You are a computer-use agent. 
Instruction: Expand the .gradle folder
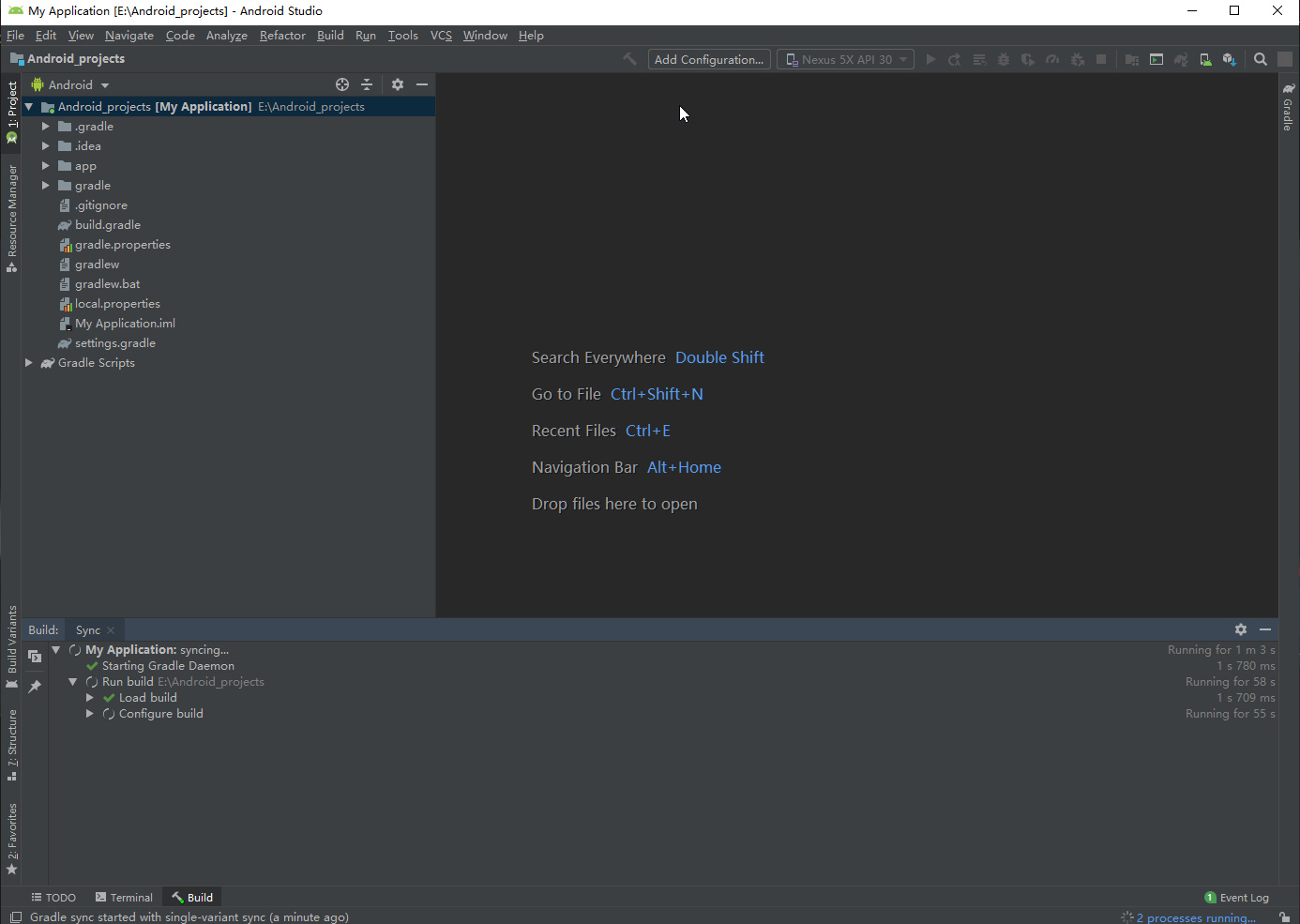pyautogui.click(x=45, y=127)
